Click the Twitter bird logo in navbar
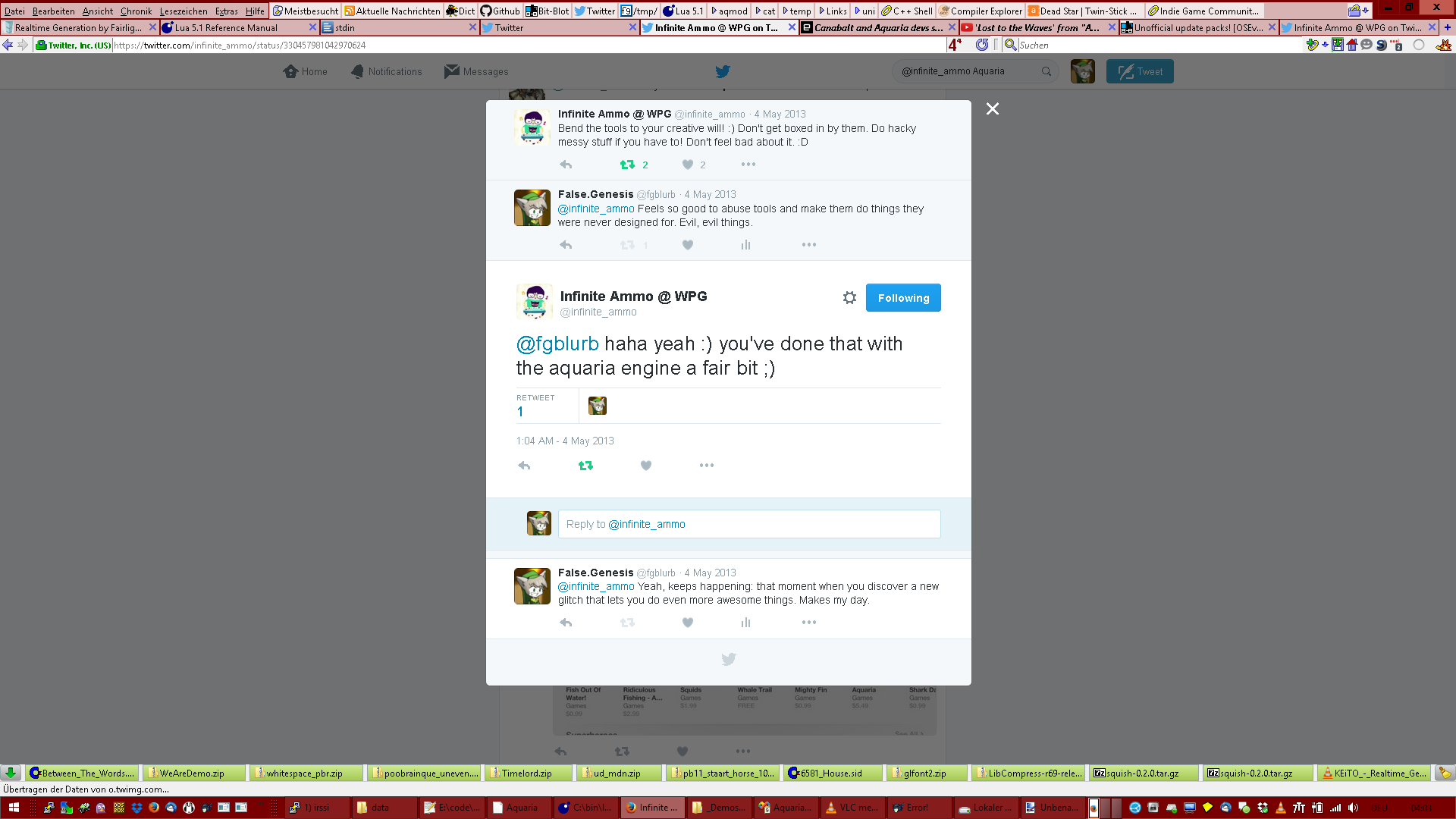Viewport: 1456px width, 819px height. (723, 71)
